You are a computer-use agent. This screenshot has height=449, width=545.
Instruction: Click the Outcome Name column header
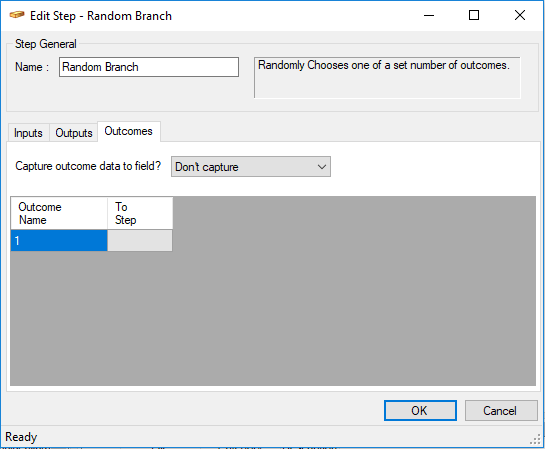(x=59, y=213)
